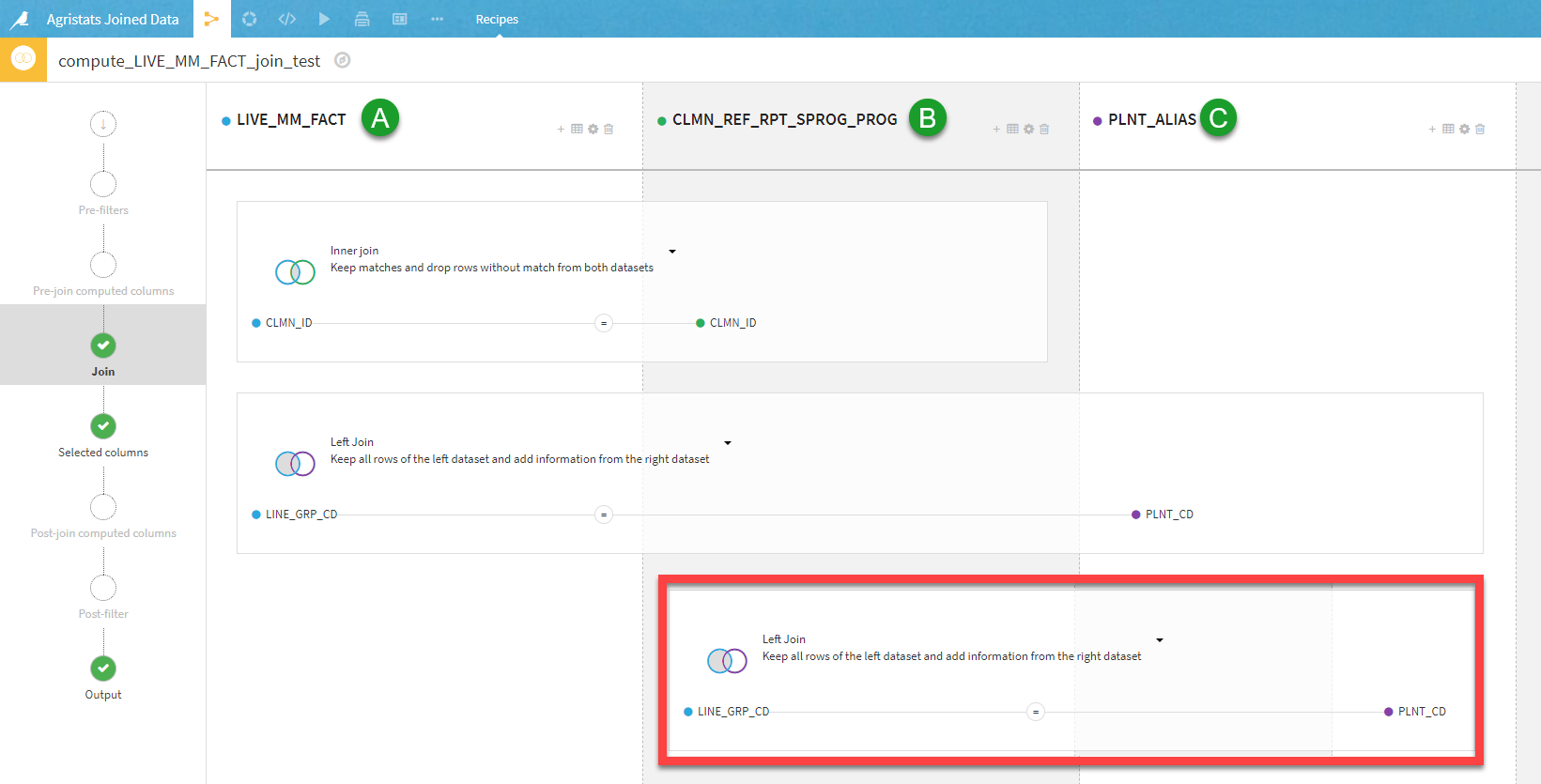Go to Pre-join computed columns step

coord(103,273)
